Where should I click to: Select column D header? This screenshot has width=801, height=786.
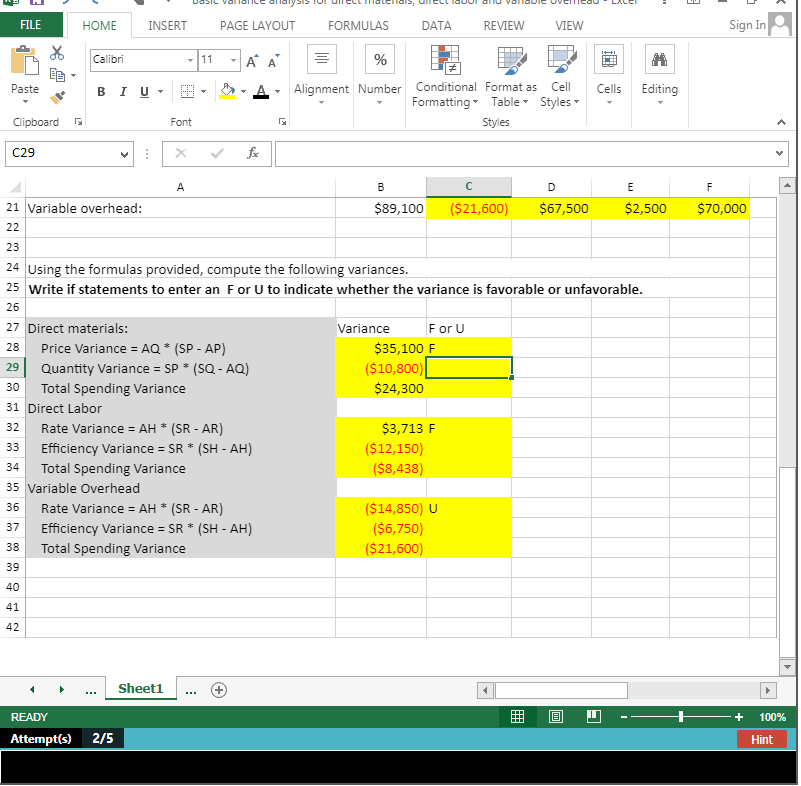pos(552,187)
